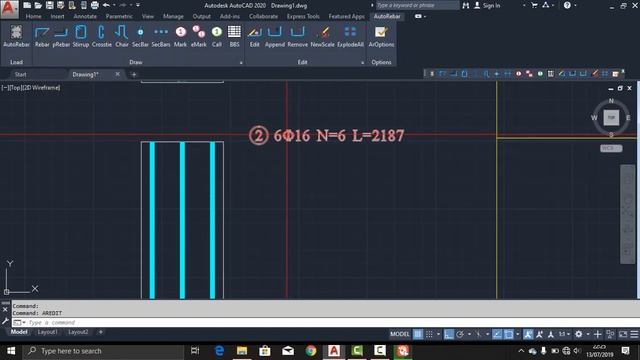
Task: Open the Start file tab
Action: pos(20,74)
